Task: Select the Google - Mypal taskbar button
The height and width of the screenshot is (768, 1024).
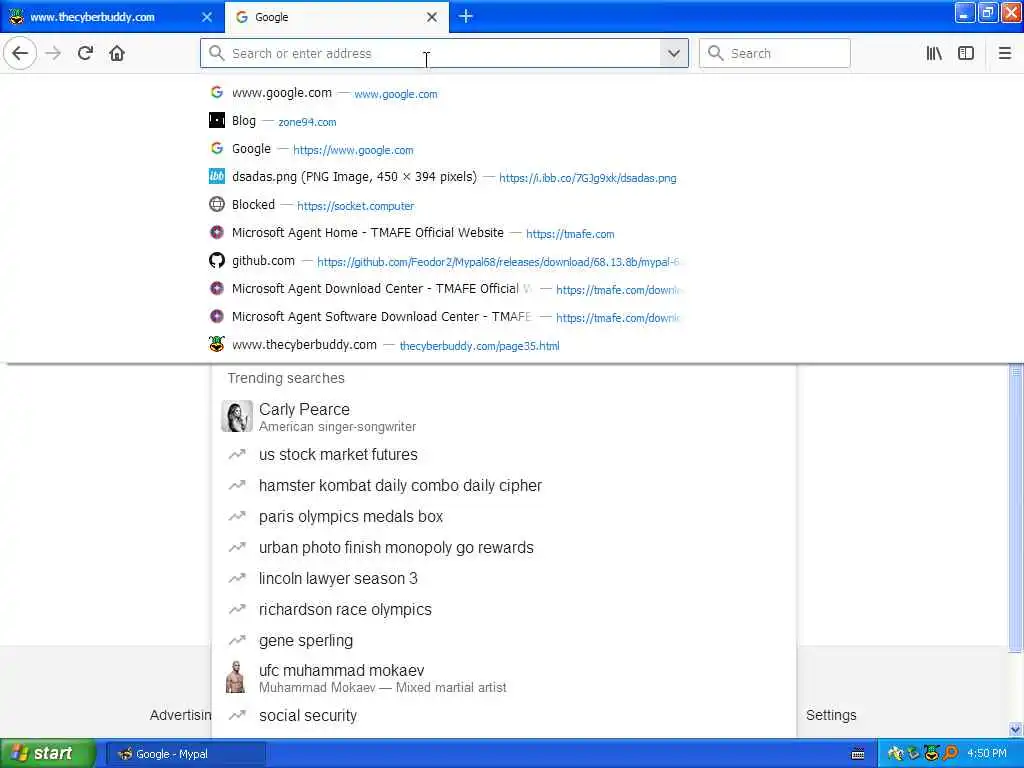Action: pos(186,754)
